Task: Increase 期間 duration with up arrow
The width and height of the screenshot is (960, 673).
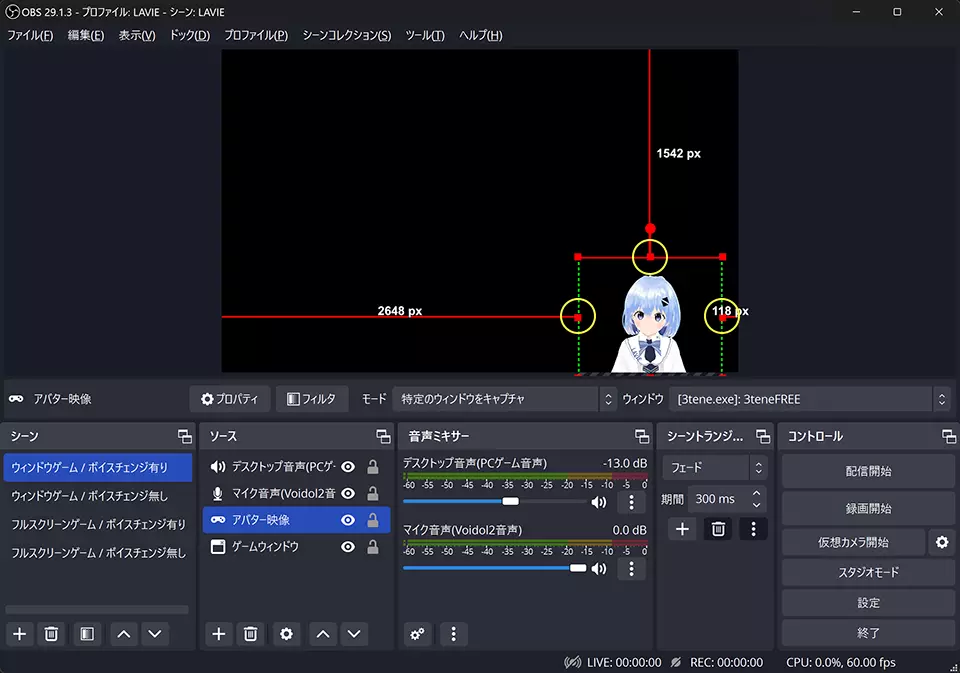Action: tap(757, 493)
